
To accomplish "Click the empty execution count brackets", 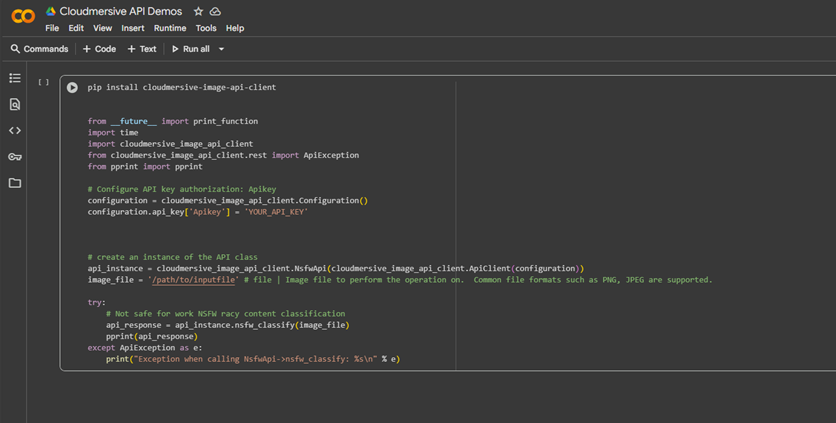I will tap(43, 82).
